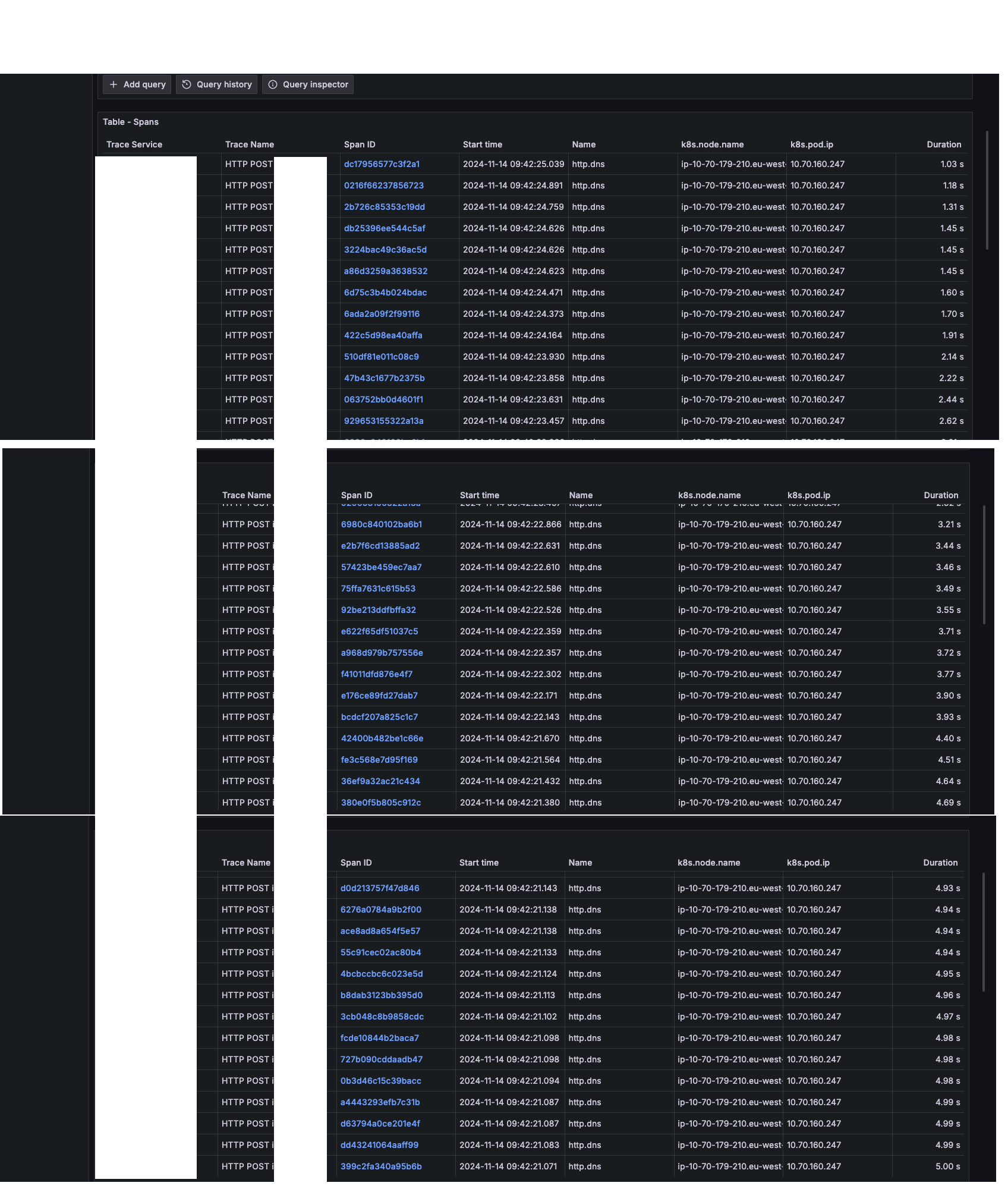Open span bcdcf207a825c1c7
Screen dimensions: 1008x1189
(x=379, y=717)
